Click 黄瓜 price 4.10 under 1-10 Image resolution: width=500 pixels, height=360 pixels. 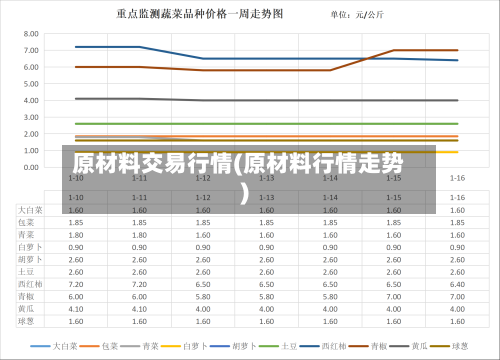76,309
